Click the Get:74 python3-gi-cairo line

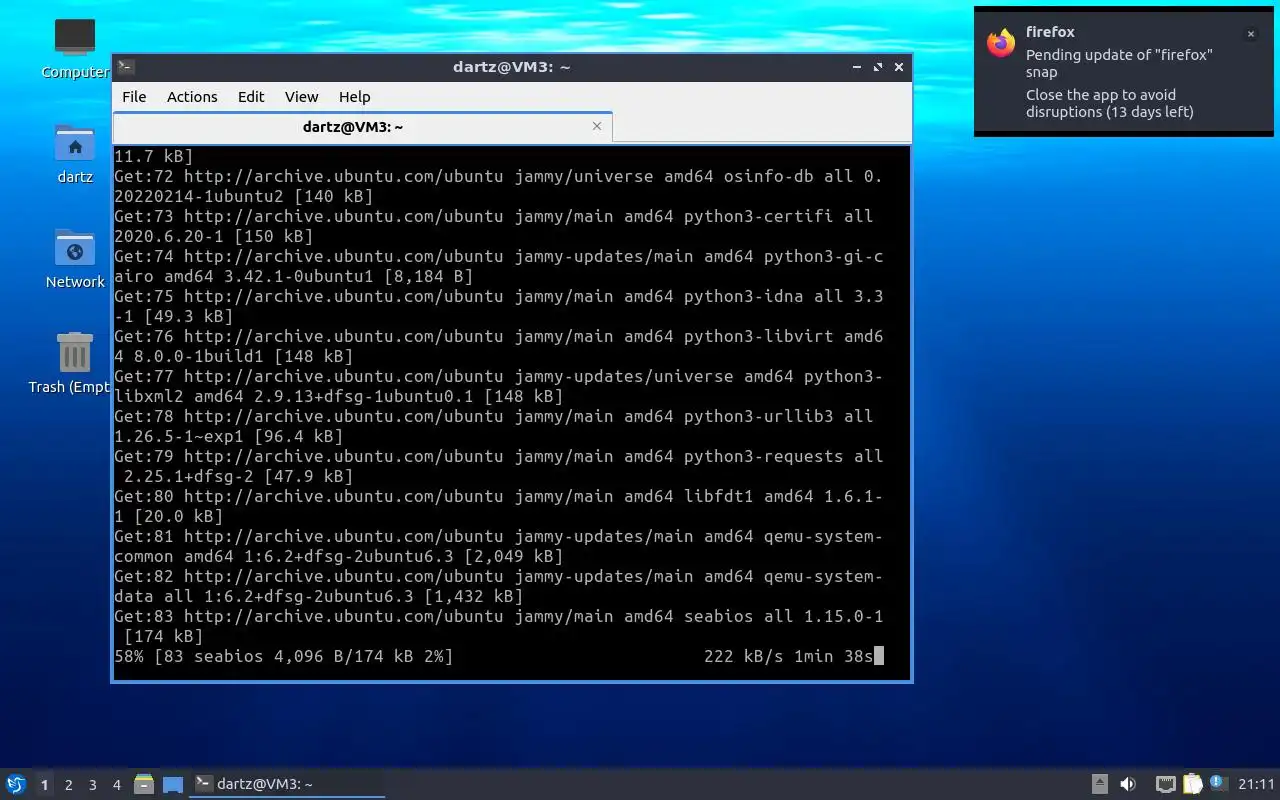click(498, 266)
